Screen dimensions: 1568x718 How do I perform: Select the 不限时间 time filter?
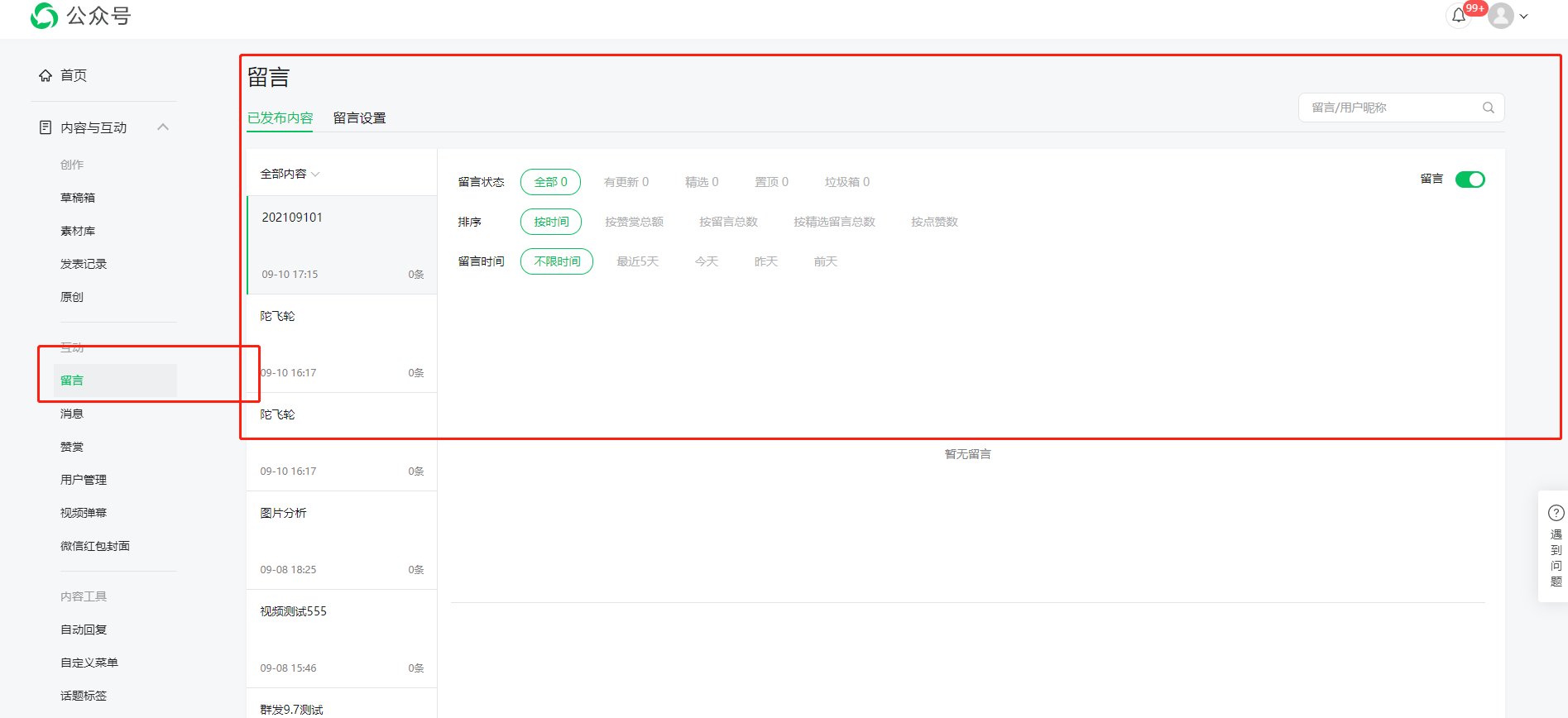[x=557, y=261]
